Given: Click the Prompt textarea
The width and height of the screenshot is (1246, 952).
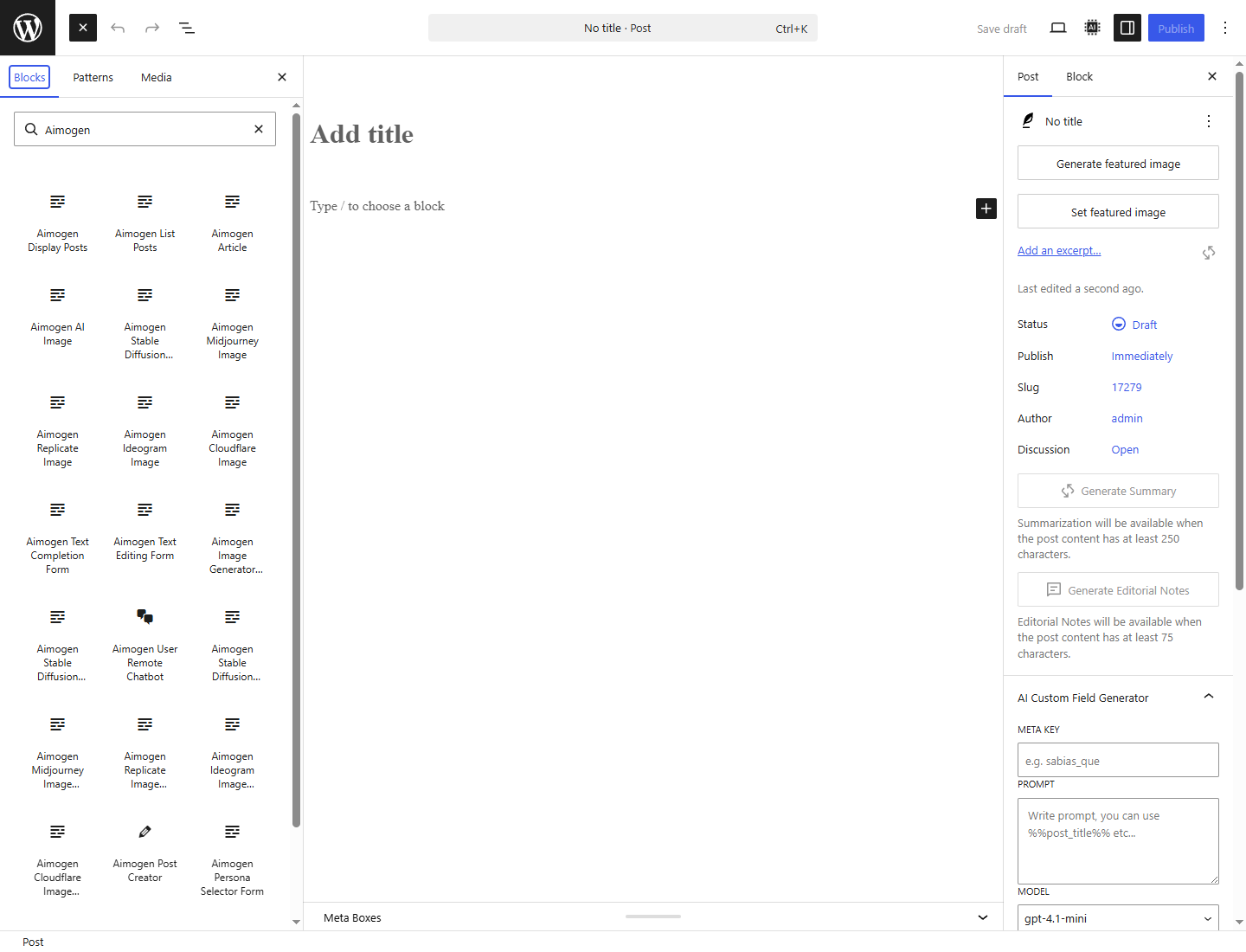Looking at the screenshot, I should pyautogui.click(x=1118, y=840).
